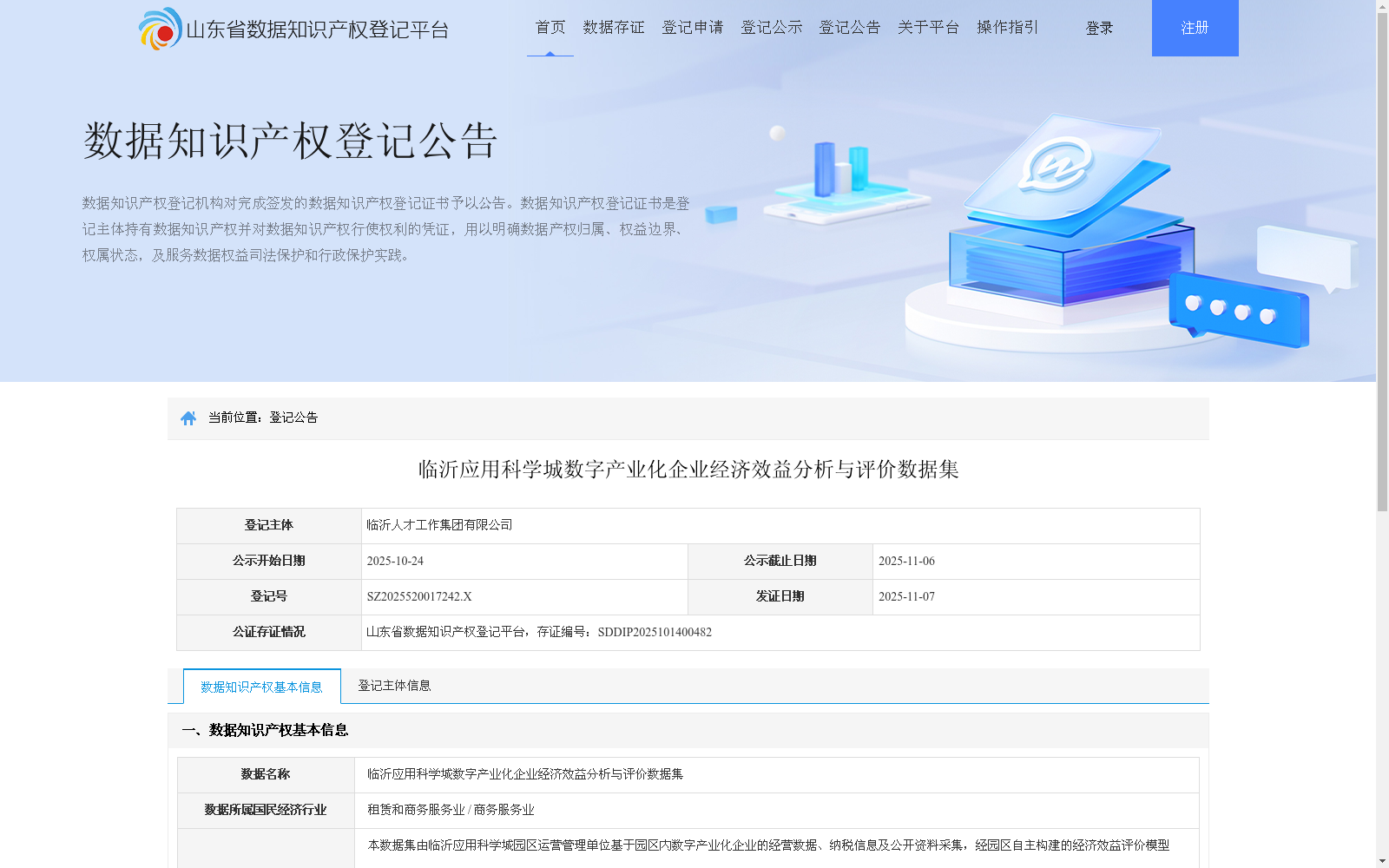Click the 公证存证情况 evidence number text
This screenshot has height=868, width=1389.
pos(538,632)
